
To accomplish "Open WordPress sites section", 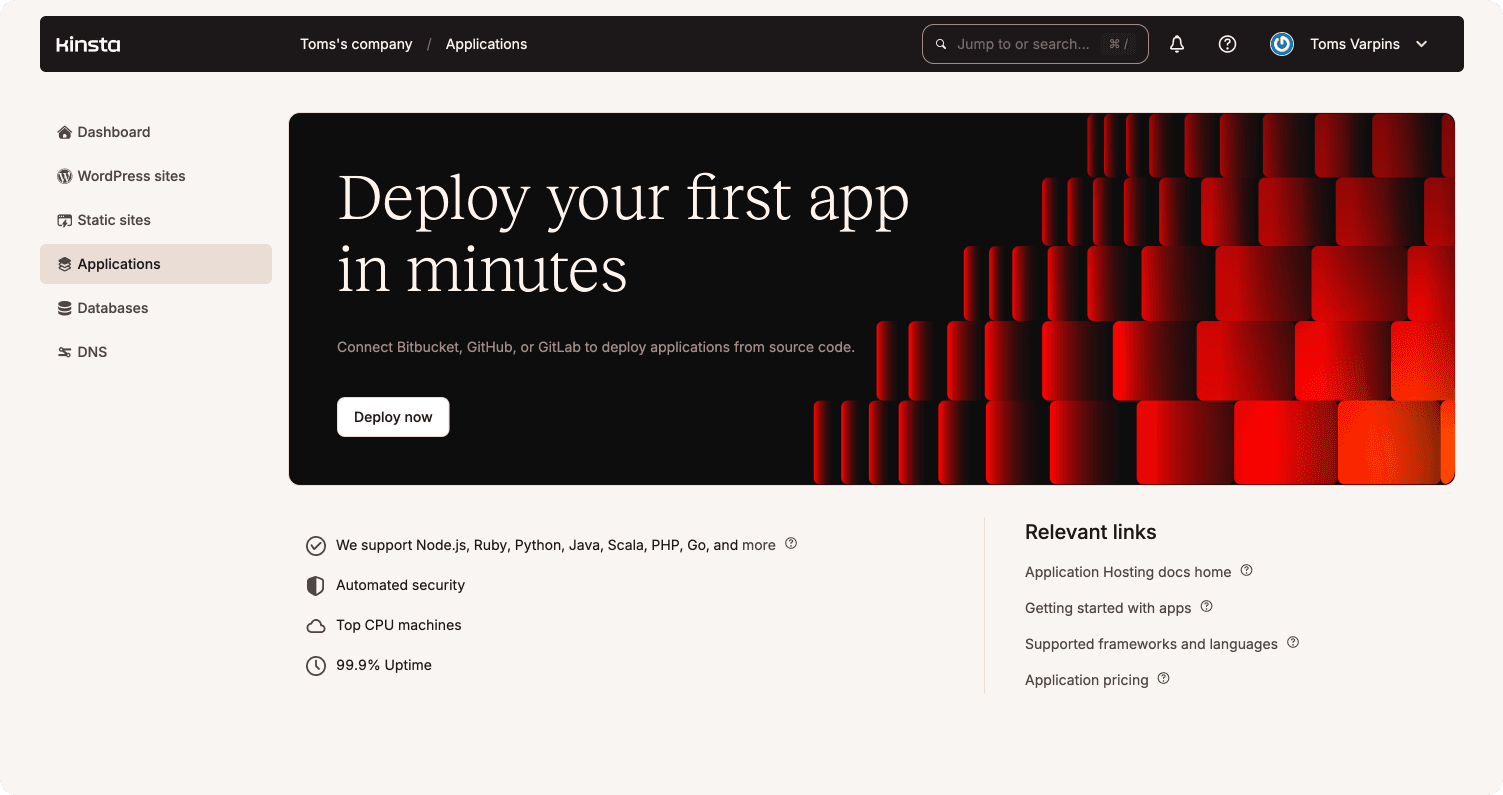I will pyautogui.click(x=156, y=176).
